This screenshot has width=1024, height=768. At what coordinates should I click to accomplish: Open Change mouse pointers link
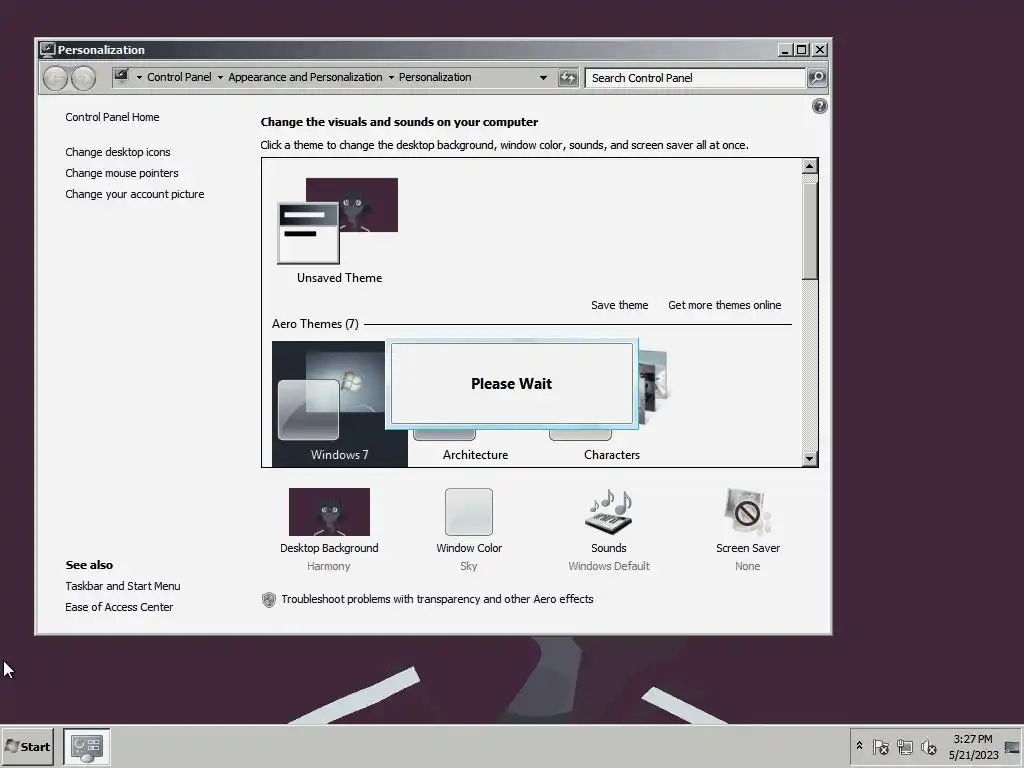click(x=121, y=173)
